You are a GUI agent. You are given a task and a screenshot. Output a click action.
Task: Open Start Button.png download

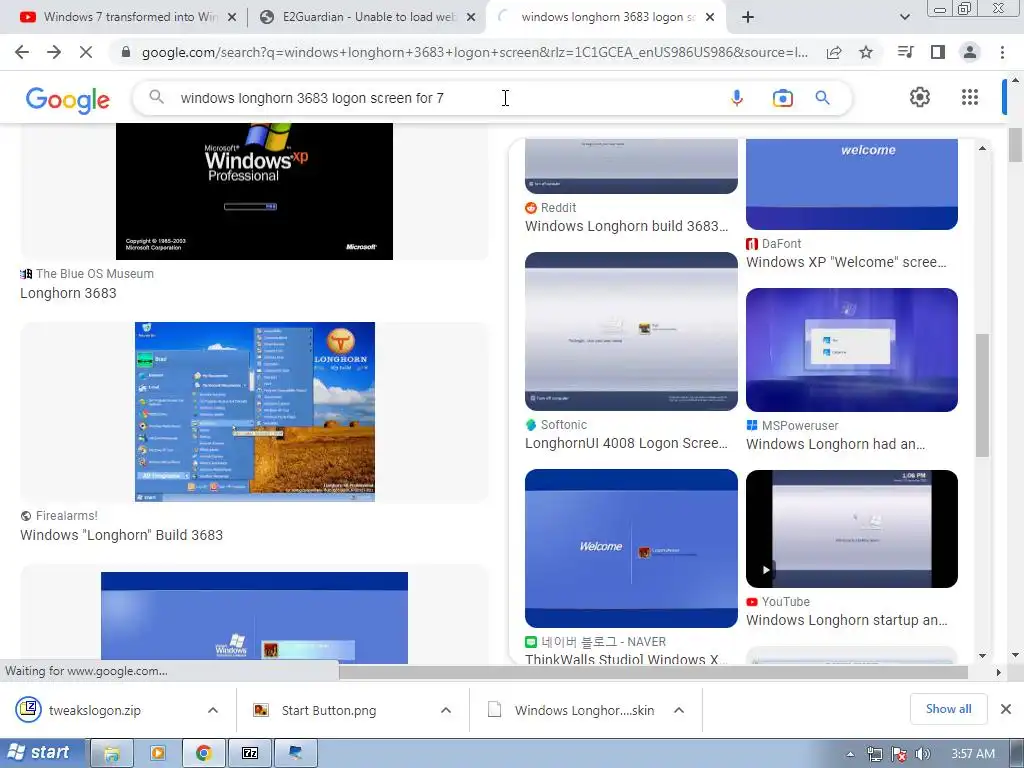328,710
